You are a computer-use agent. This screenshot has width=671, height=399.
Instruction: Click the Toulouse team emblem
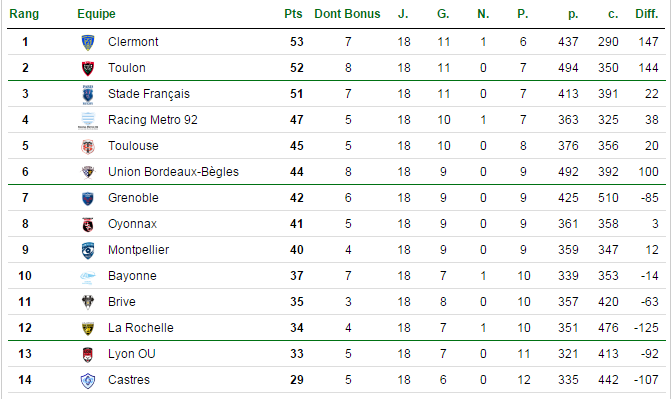88,146
